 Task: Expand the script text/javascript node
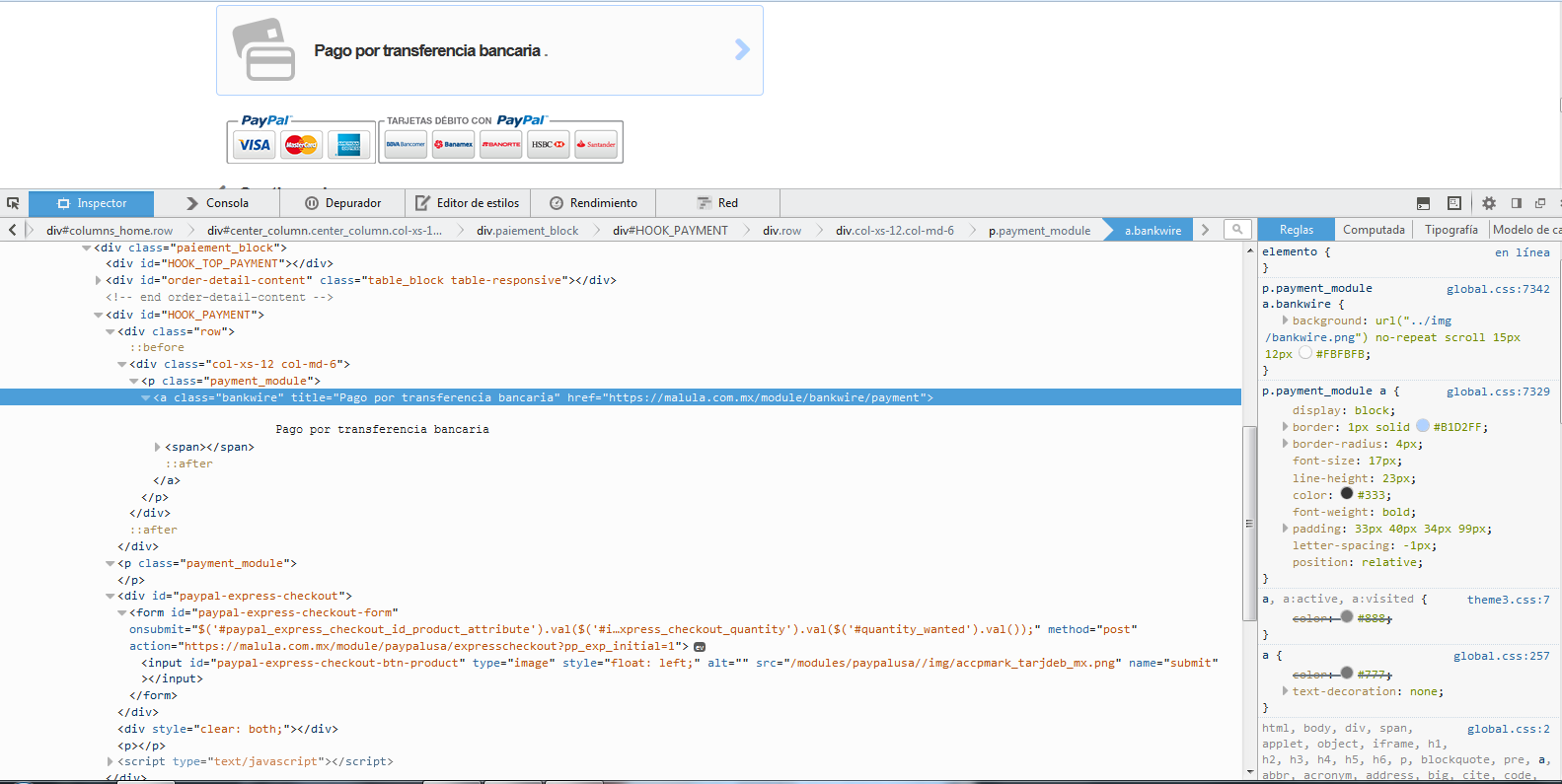coord(110,762)
